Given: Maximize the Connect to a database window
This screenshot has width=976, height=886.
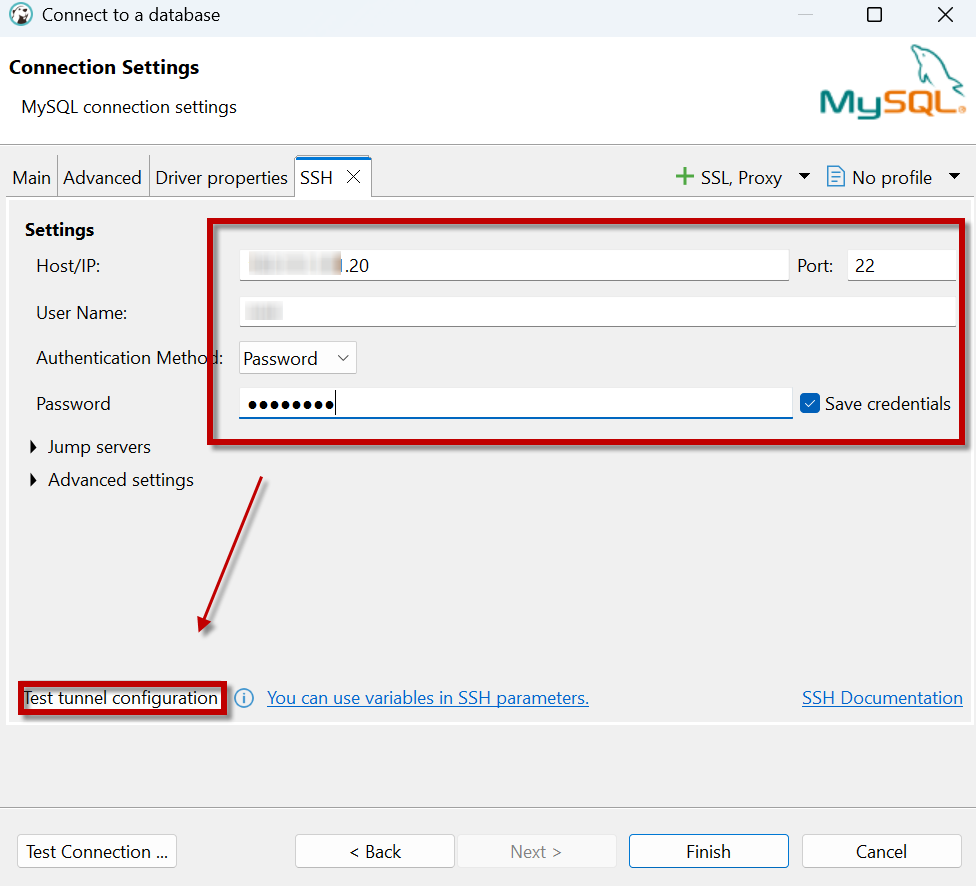Looking at the screenshot, I should 874,15.
